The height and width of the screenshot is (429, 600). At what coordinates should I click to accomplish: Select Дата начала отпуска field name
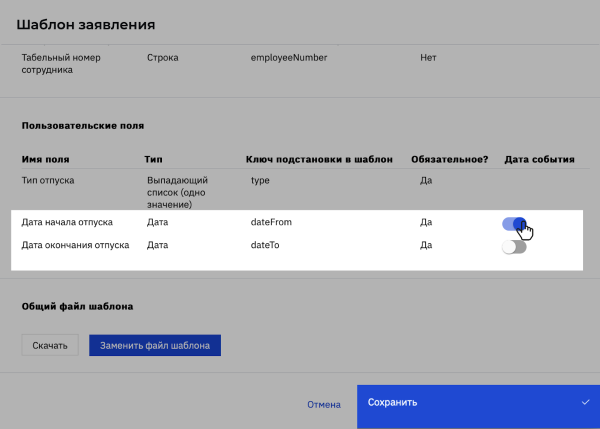click(x=67, y=222)
